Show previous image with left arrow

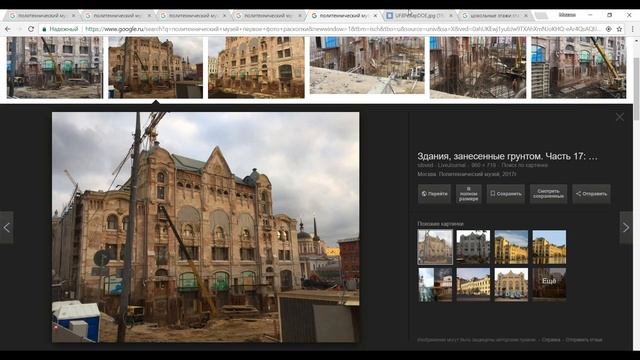coord(7,227)
